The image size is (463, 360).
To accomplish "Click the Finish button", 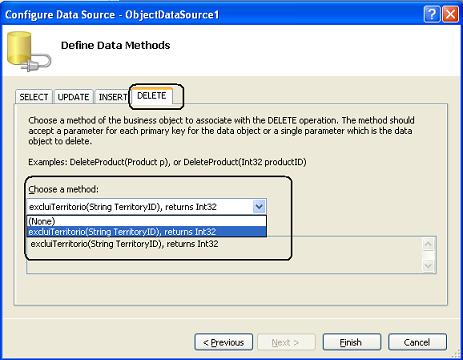I will pos(352,342).
